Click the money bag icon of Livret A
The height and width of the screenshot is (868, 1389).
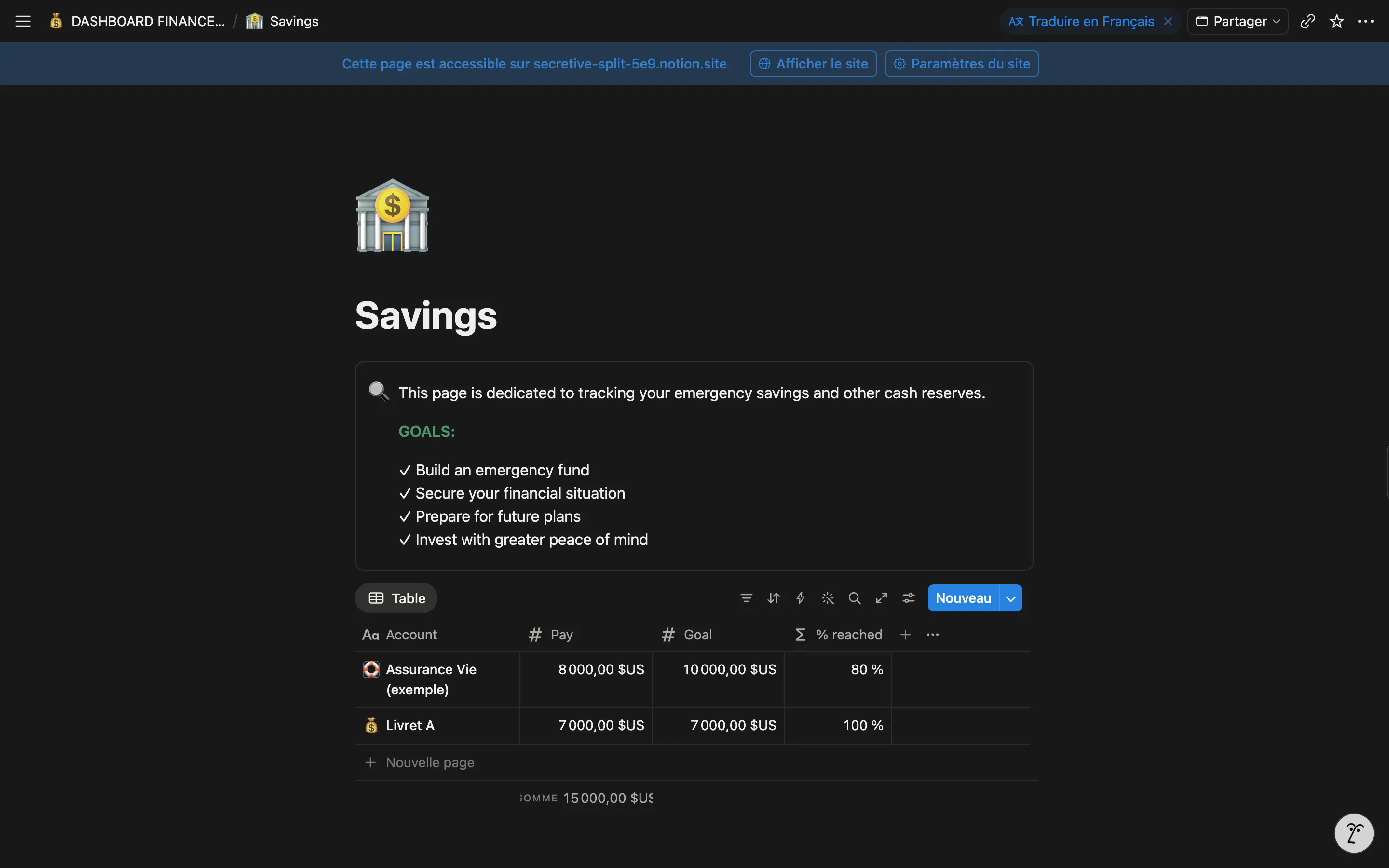[x=371, y=726]
